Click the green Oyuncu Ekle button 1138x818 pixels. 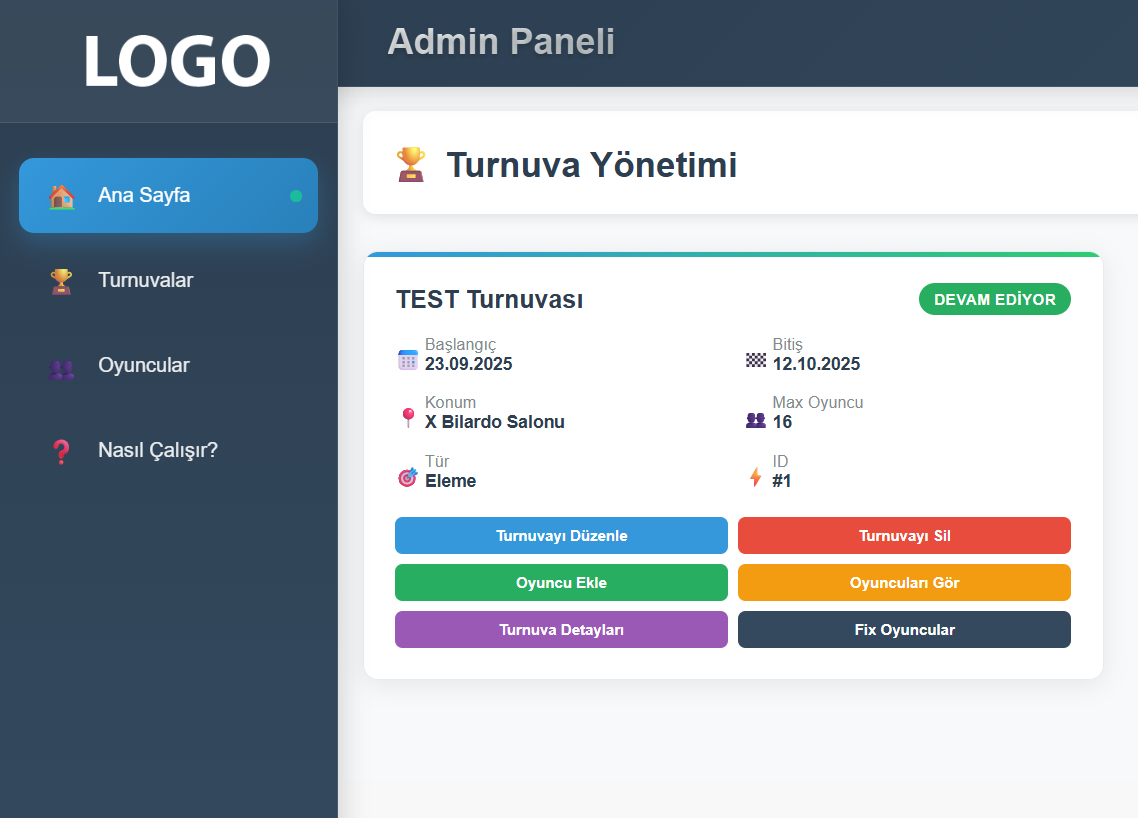(561, 583)
